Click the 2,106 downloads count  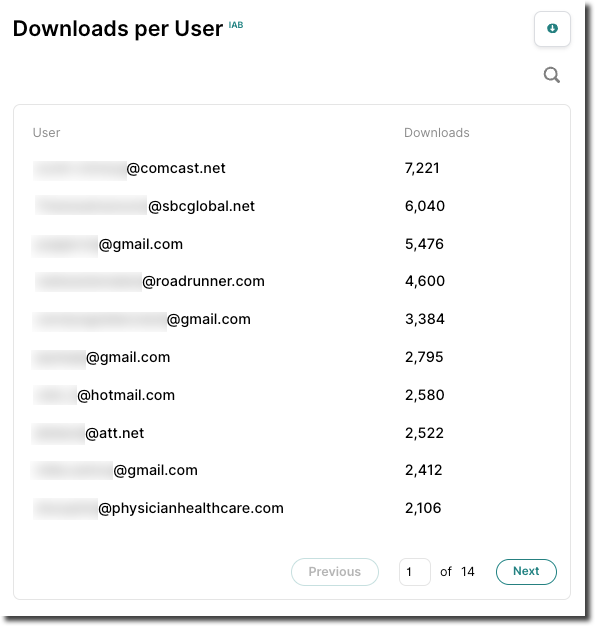423,508
